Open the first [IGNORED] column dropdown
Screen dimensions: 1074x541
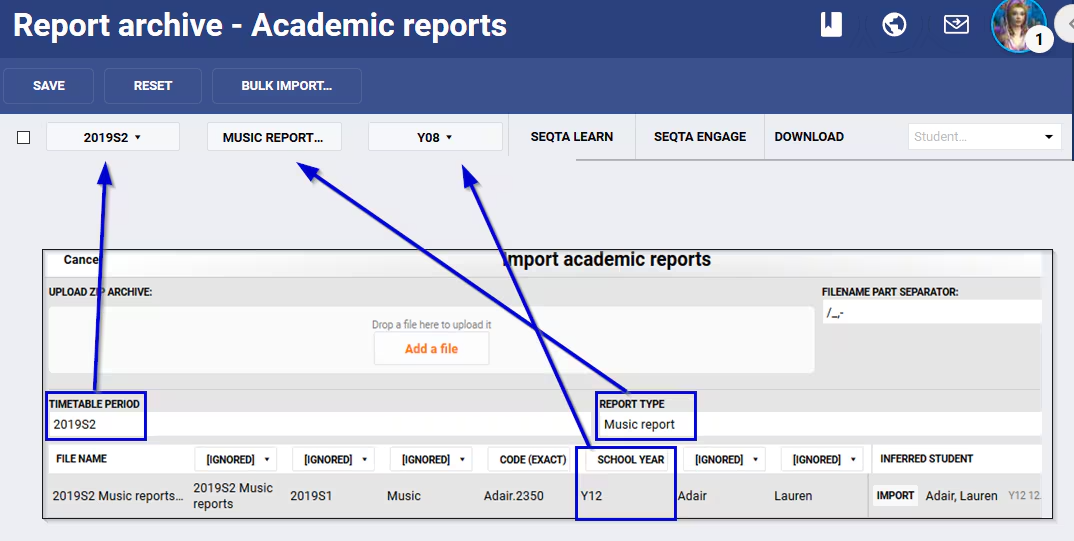pyautogui.click(x=236, y=460)
